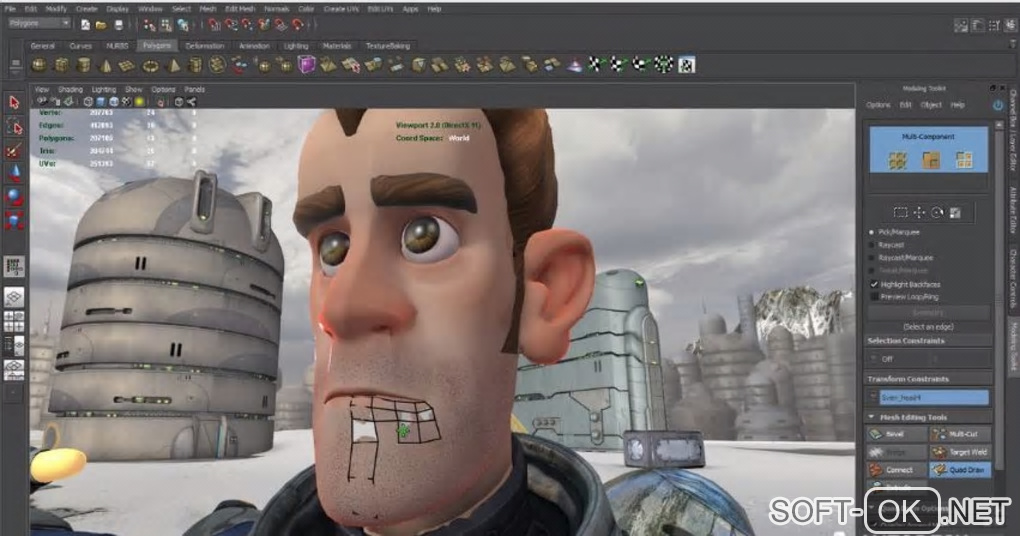Open the Modeling Toolkit Object menu
This screenshot has height=536, width=1020.
[x=930, y=105]
